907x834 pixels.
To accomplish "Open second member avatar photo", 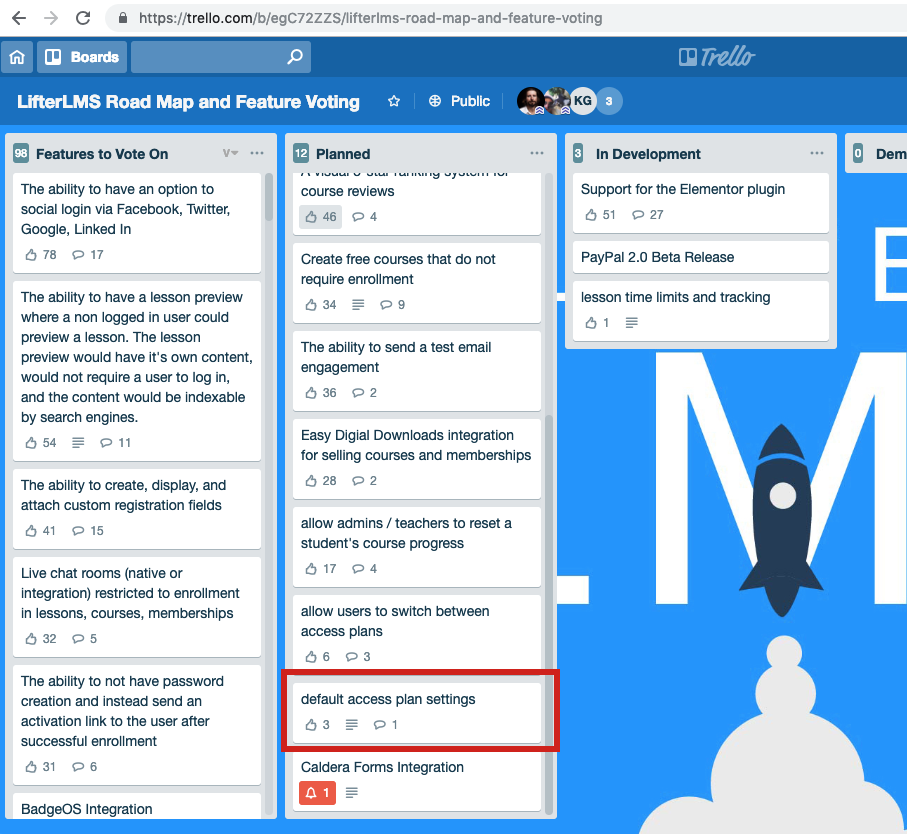I will pos(556,101).
